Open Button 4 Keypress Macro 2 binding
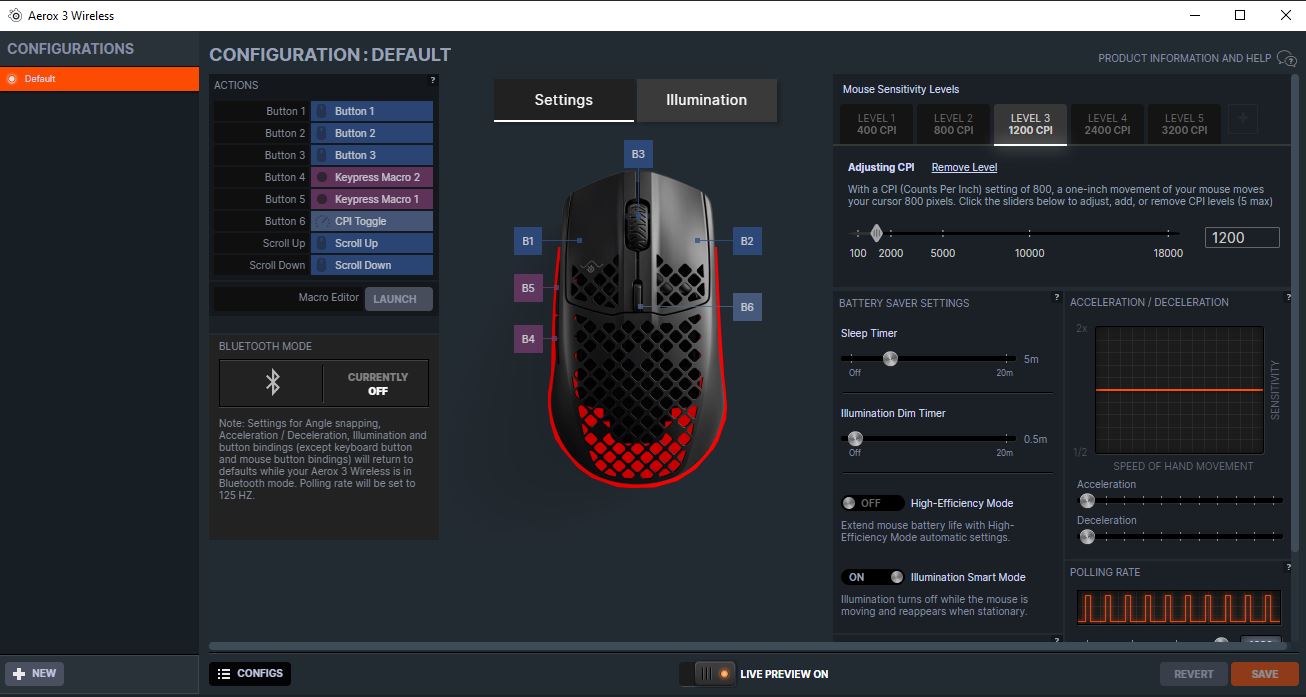Screen dimensions: 1306x697 point(371,177)
